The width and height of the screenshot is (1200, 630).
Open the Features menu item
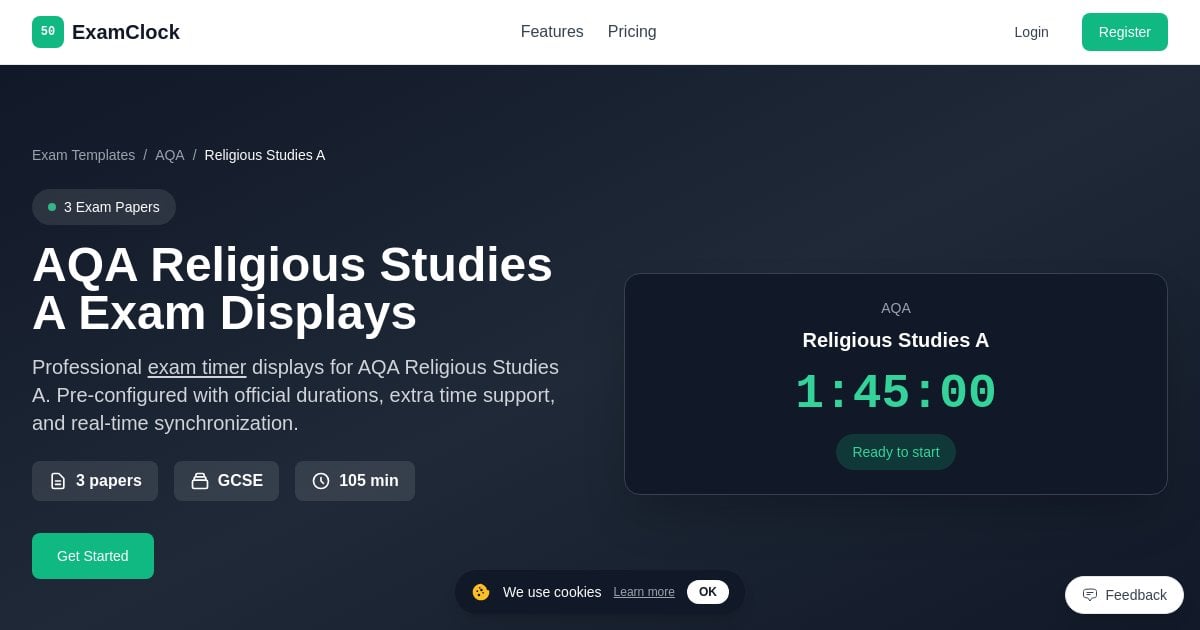pyautogui.click(x=552, y=32)
